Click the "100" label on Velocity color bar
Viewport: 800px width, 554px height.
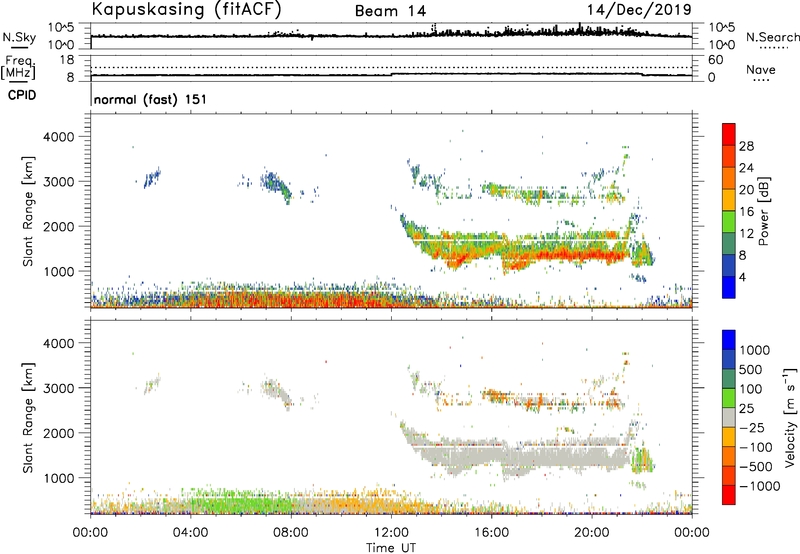pyautogui.click(x=751, y=389)
